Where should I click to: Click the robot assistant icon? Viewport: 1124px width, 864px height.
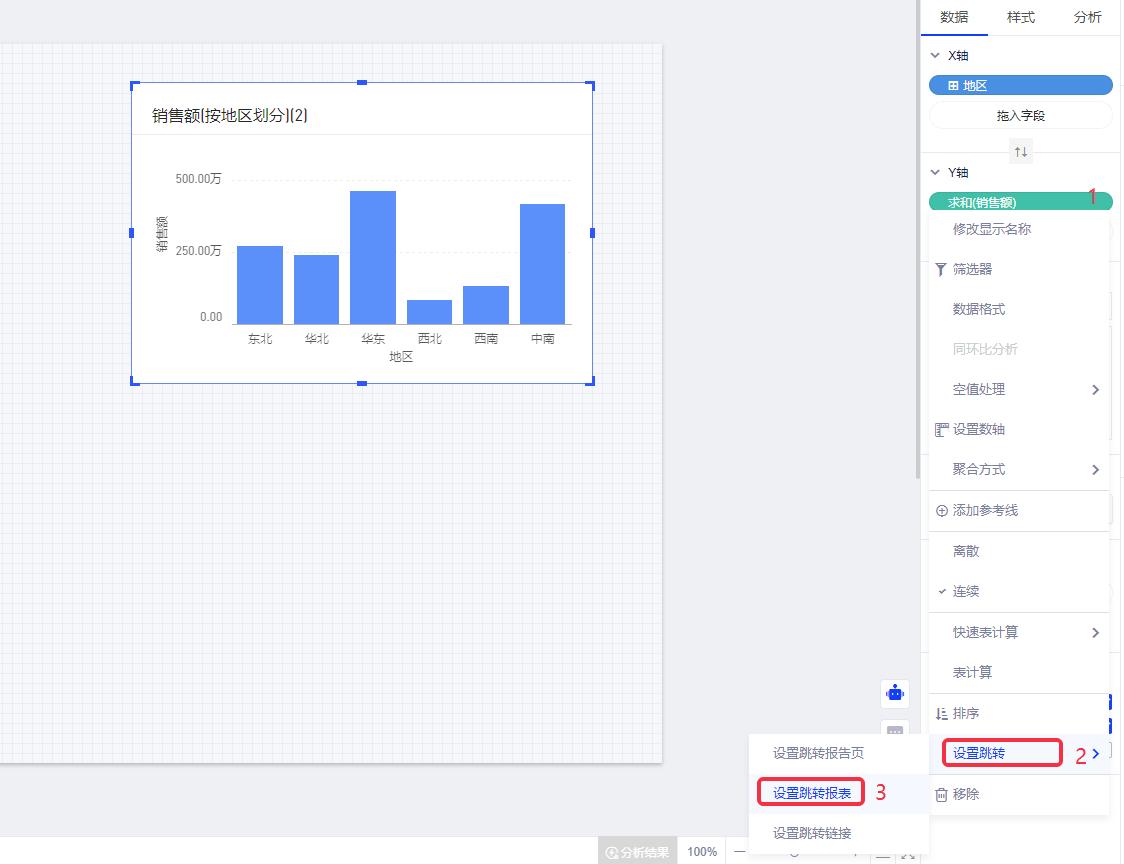(895, 693)
